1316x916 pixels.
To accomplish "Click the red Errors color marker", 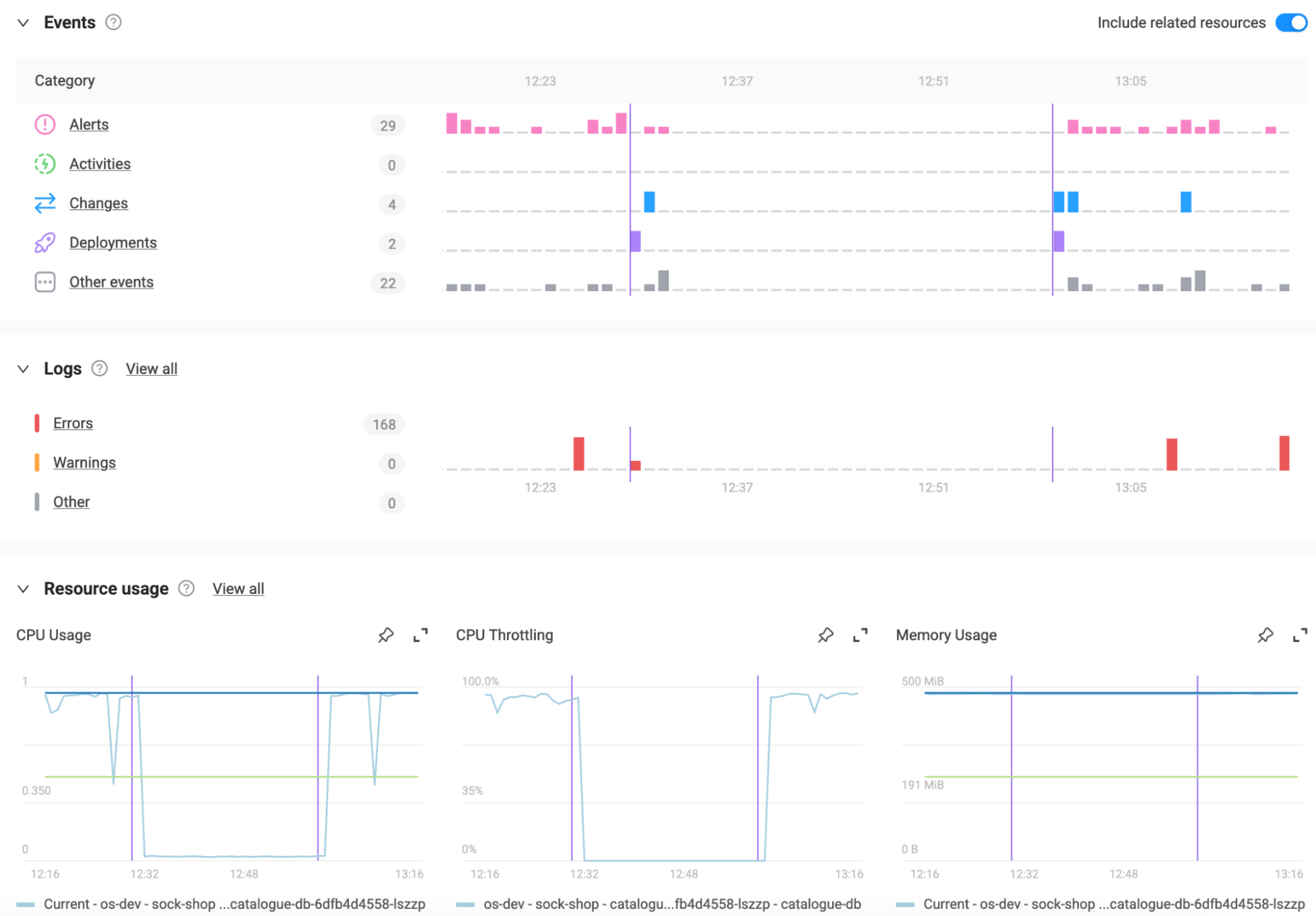I will click(37, 423).
